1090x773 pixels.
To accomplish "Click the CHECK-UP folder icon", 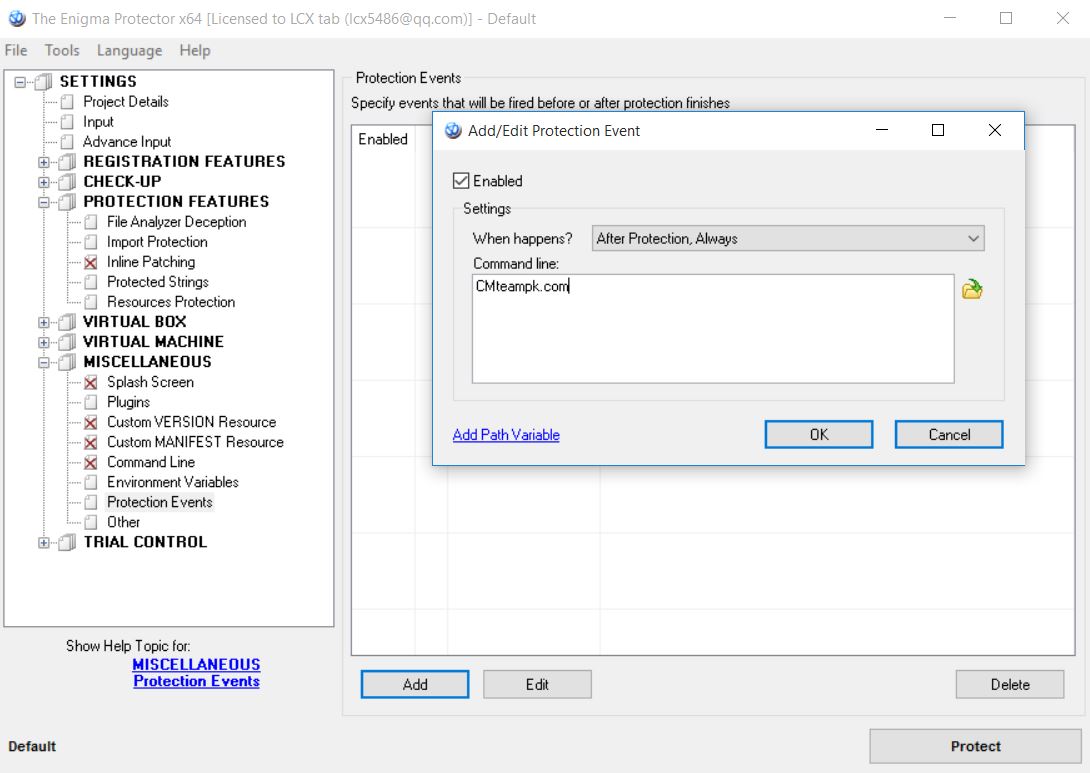I will (x=67, y=182).
